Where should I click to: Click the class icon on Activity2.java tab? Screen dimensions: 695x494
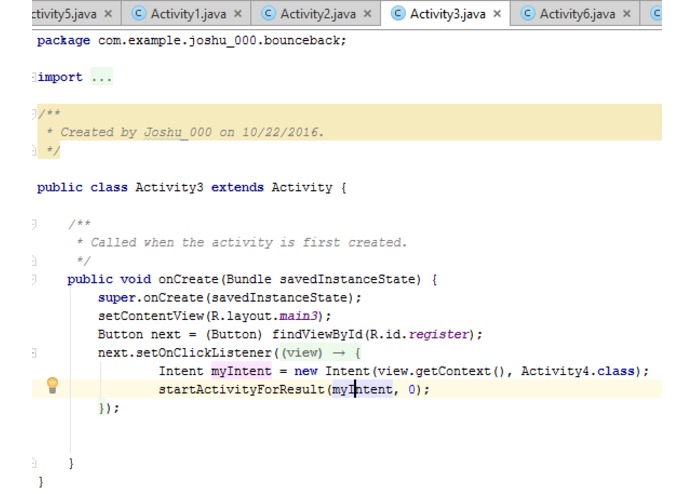pyautogui.click(x=268, y=14)
